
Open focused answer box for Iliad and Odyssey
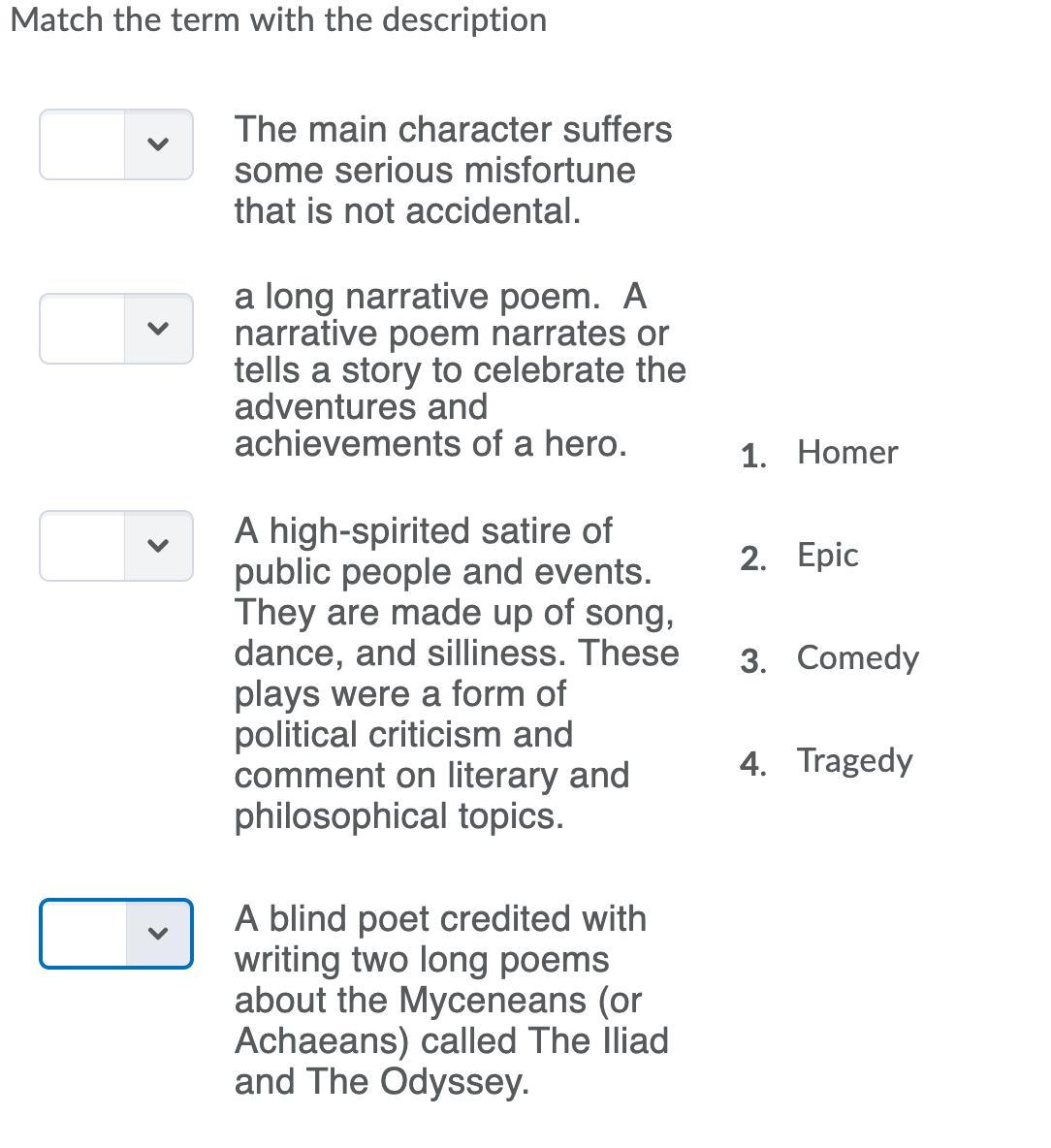coord(83,934)
